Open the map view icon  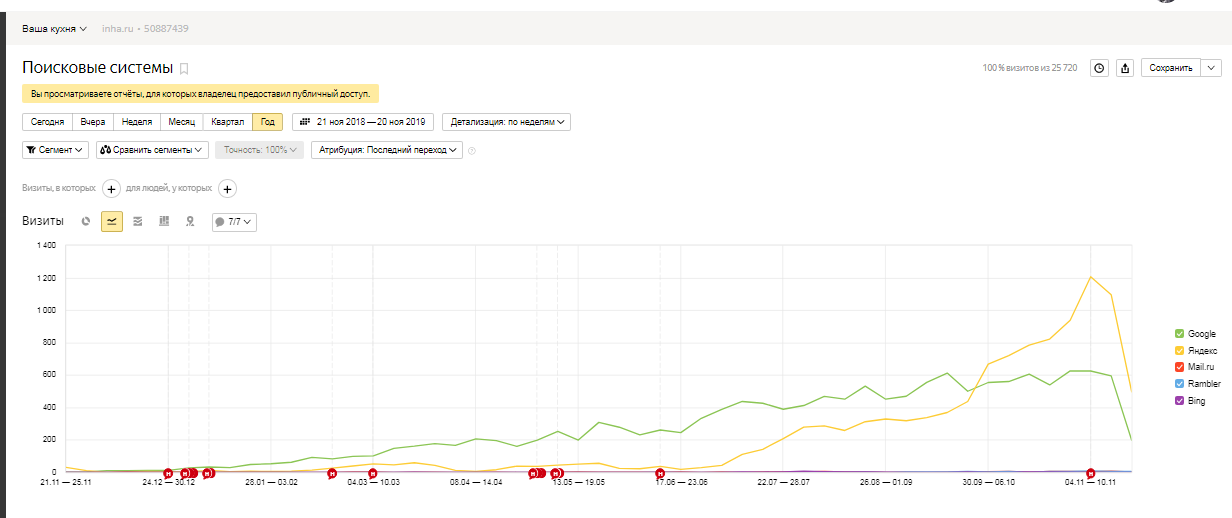pos(190,221)
